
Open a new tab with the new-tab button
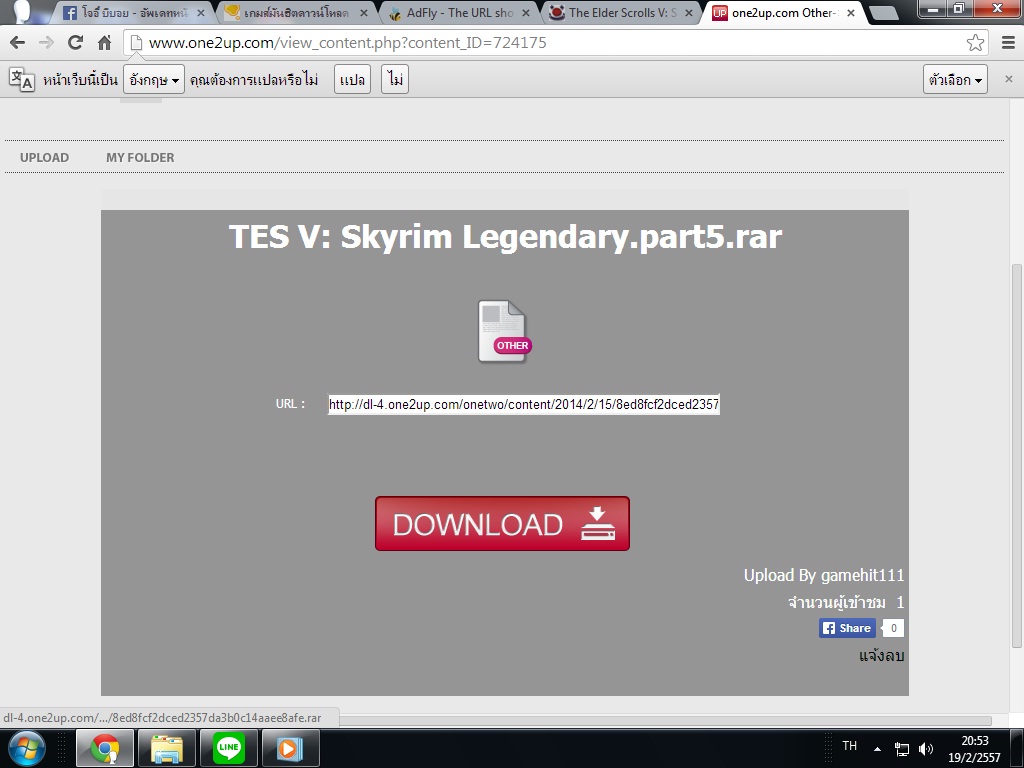(884, 13)
